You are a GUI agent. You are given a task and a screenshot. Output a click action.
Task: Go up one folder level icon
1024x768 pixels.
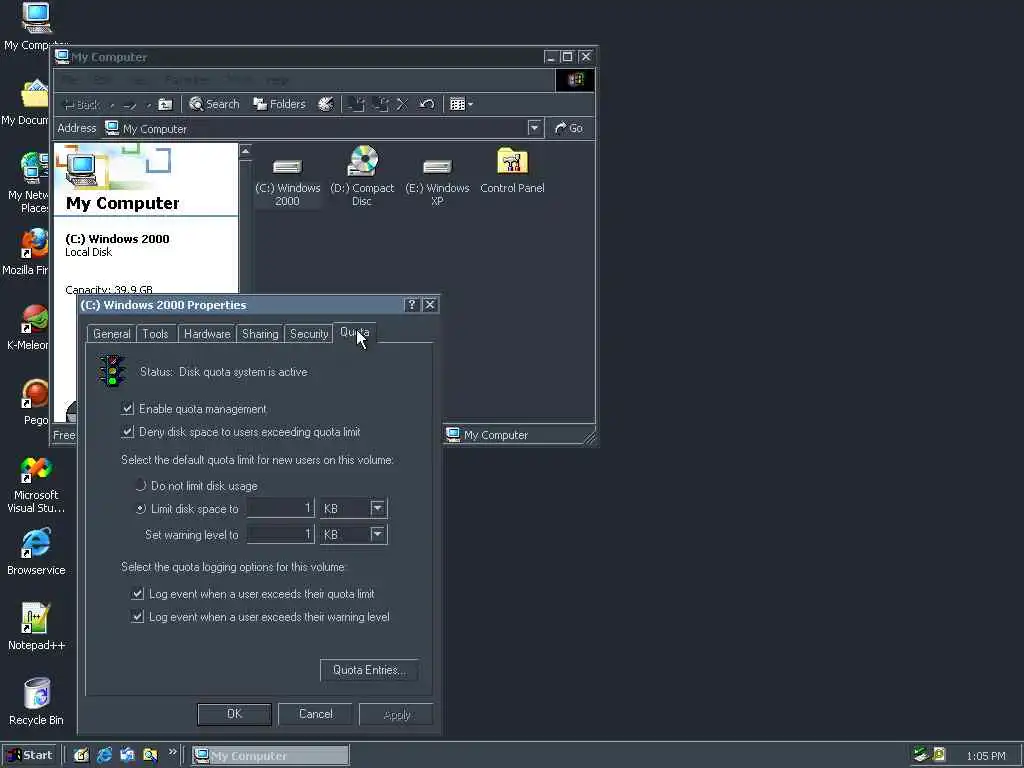click(x=165, y=104)
